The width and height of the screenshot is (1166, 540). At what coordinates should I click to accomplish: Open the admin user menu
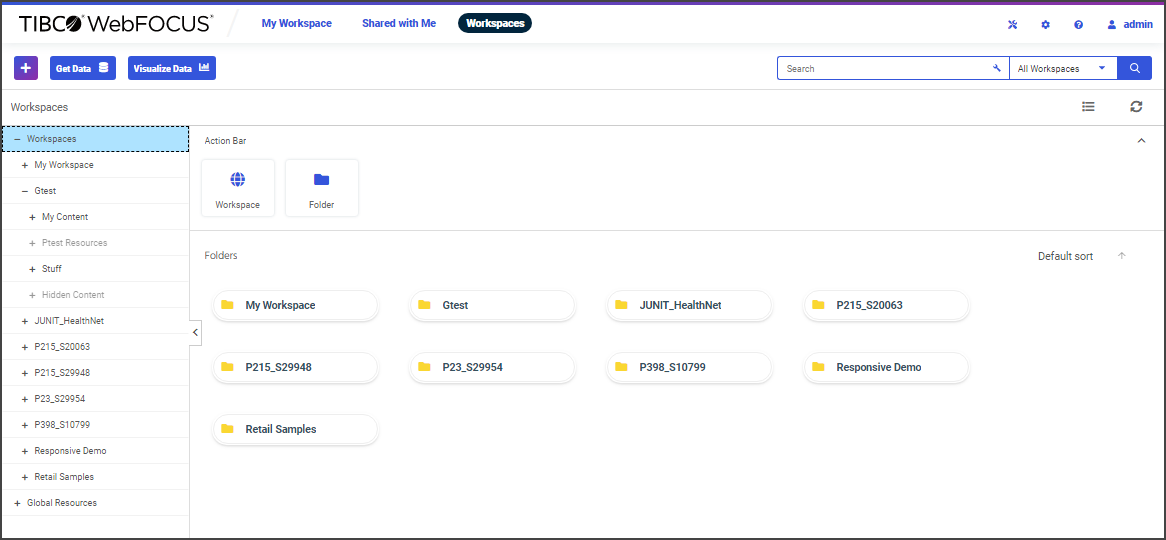[1130, 25]
